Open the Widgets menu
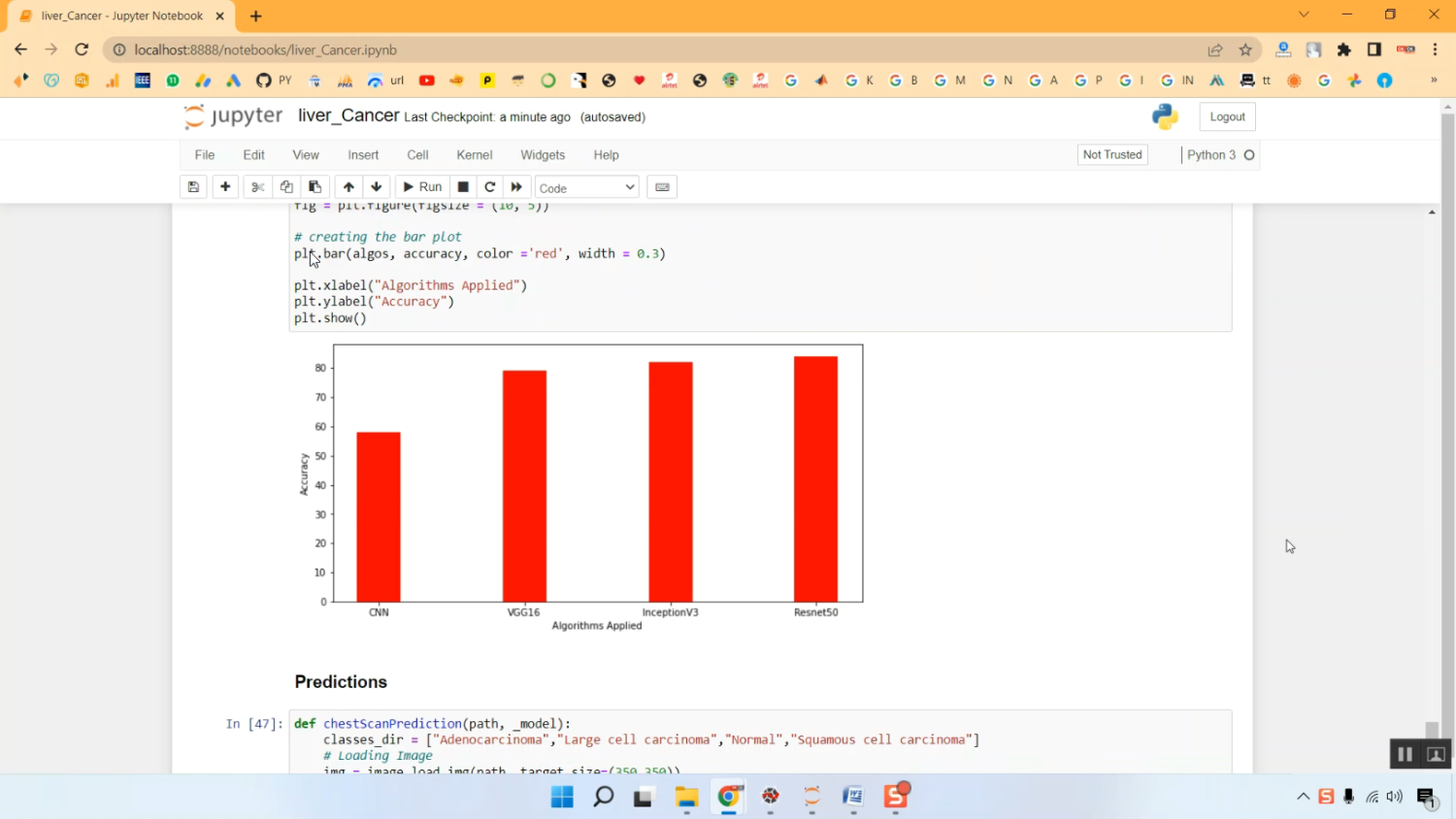 (542, 155)
